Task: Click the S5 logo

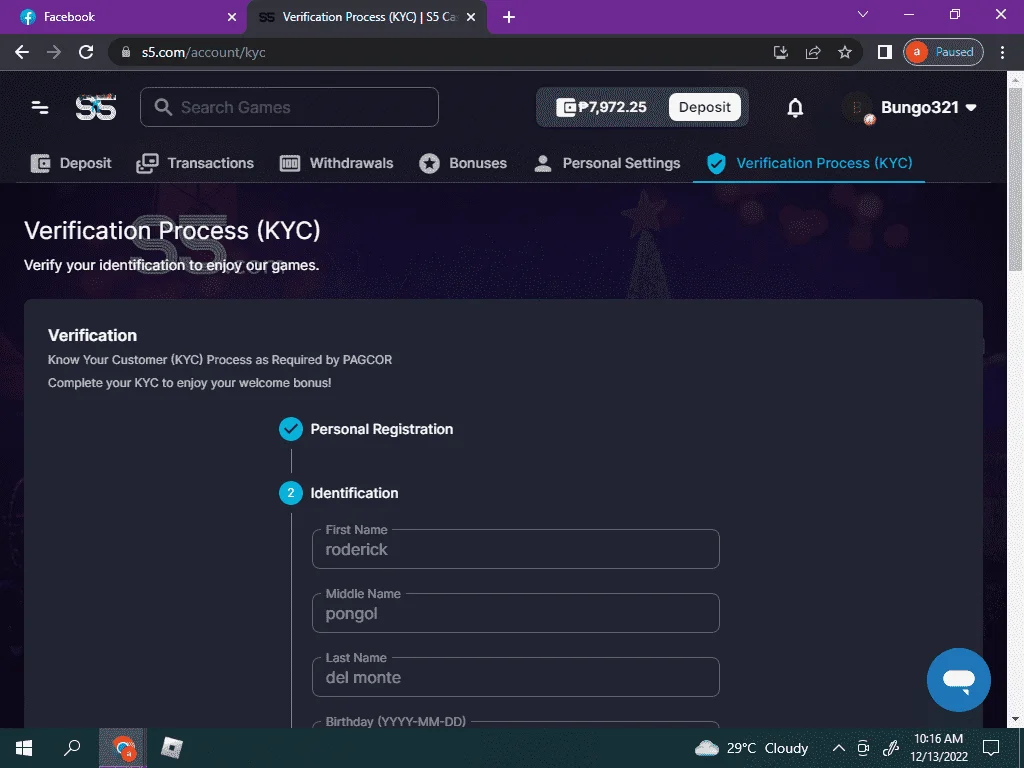Action: pyautogui.click(x=95, y=107)
